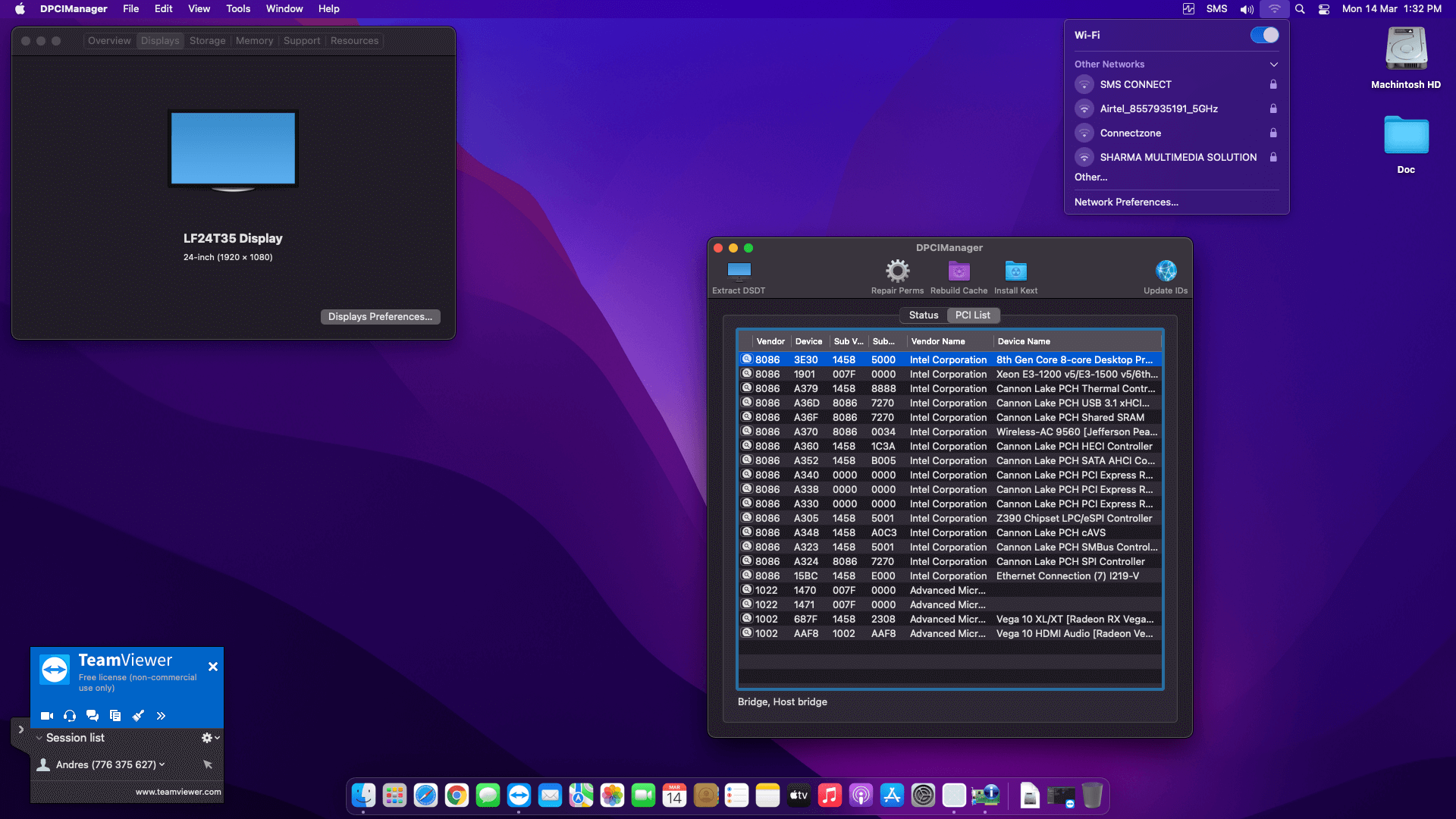The image size is (1456, 819).
Task: Select the Vega 10 HDMI Audio row
Action: [x=949, y=634]
